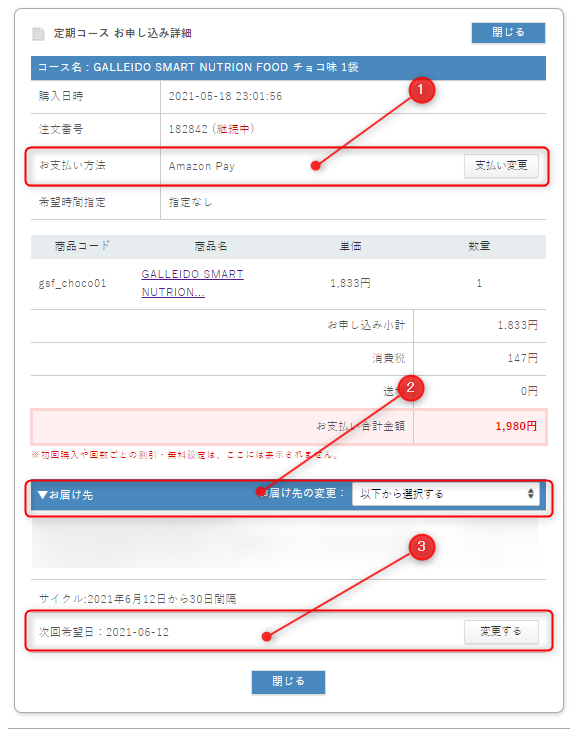Viewport: 574px width, 734px height.
Task: Click the サイクル 30日間隔 text
Action: tap(138, 599)
